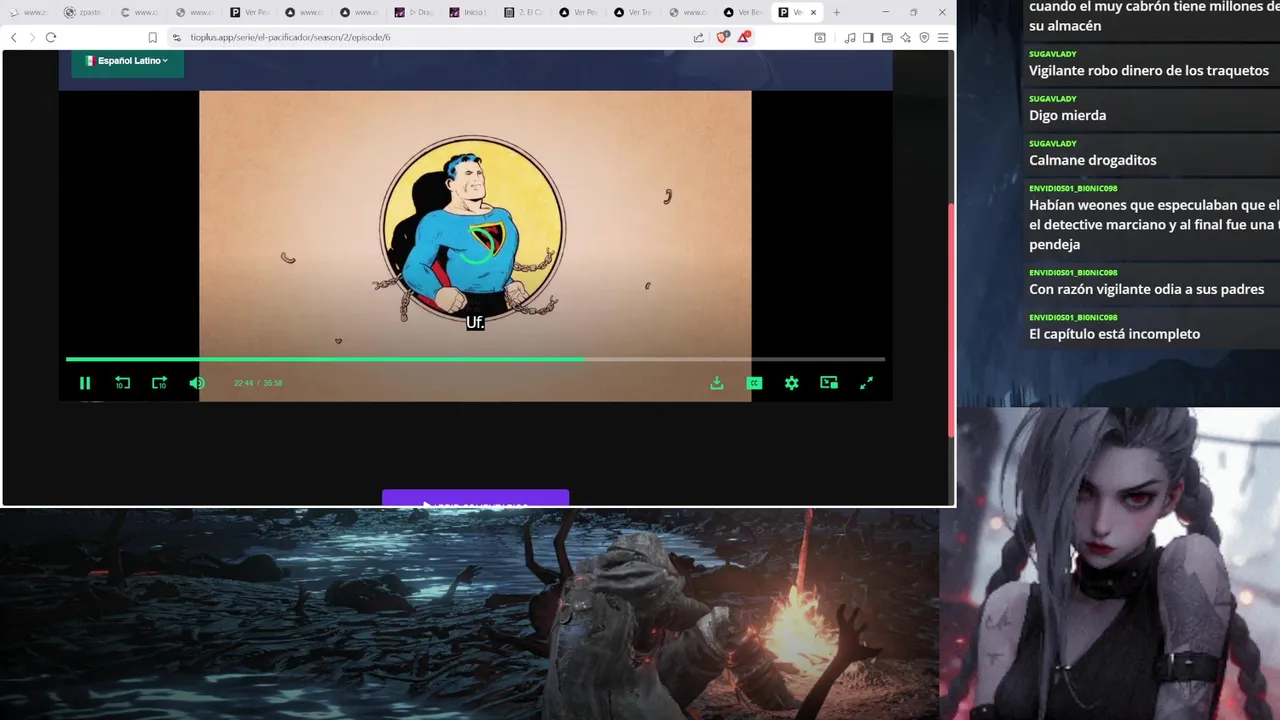The height and width of the screenshot is (720, 1280).
Task: Click chat message 'Digo mierda'
Action: point(1067,115)
